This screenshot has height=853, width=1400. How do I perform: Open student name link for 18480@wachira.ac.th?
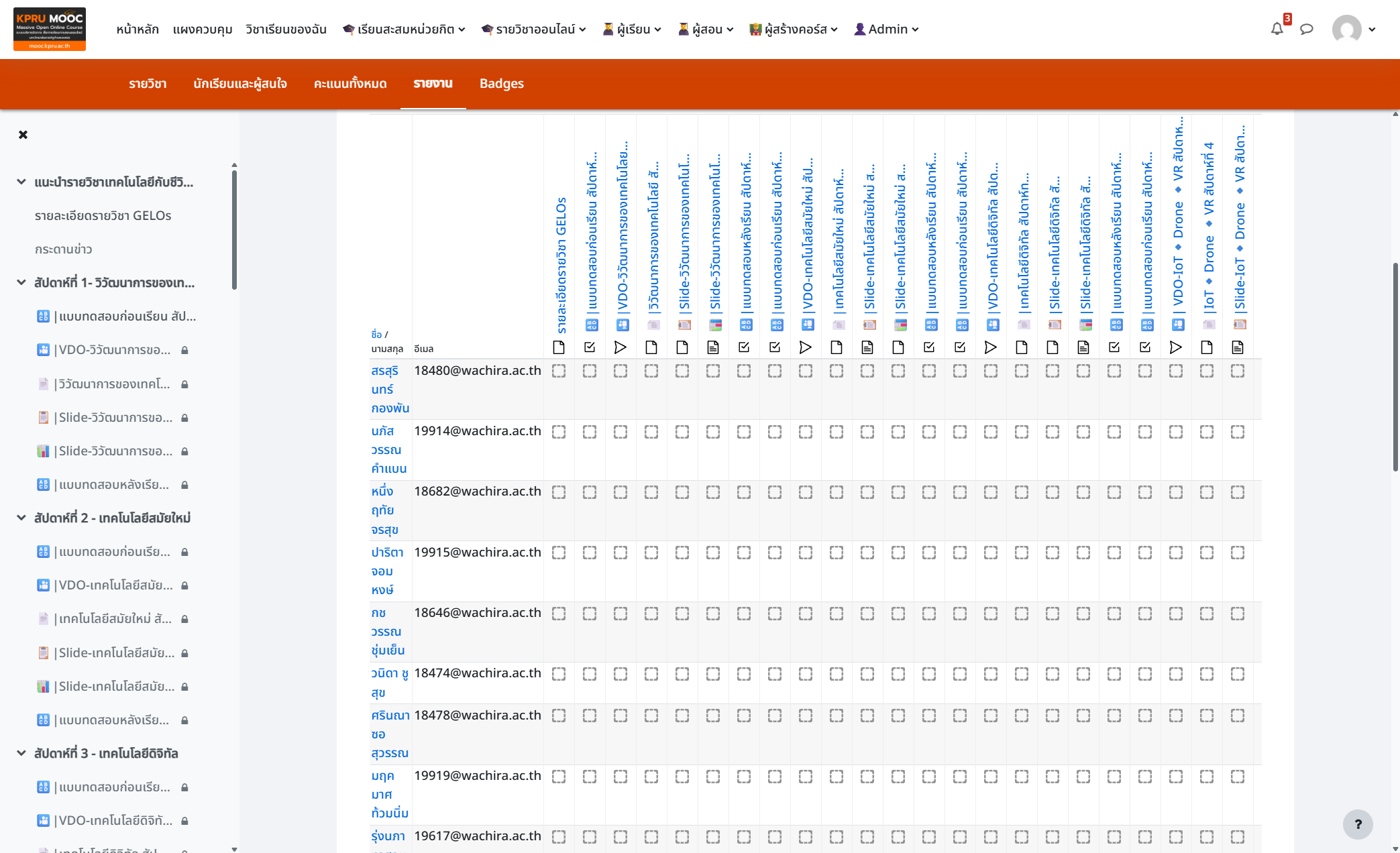(390, 389)
